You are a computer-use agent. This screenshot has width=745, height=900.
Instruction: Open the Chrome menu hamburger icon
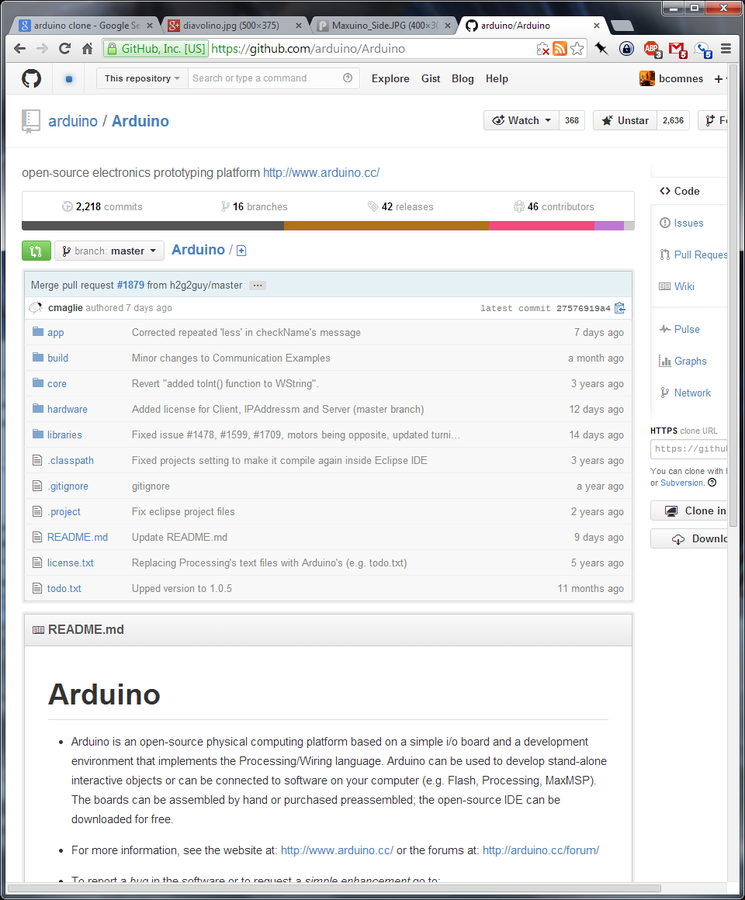click(x=726, y=49)
